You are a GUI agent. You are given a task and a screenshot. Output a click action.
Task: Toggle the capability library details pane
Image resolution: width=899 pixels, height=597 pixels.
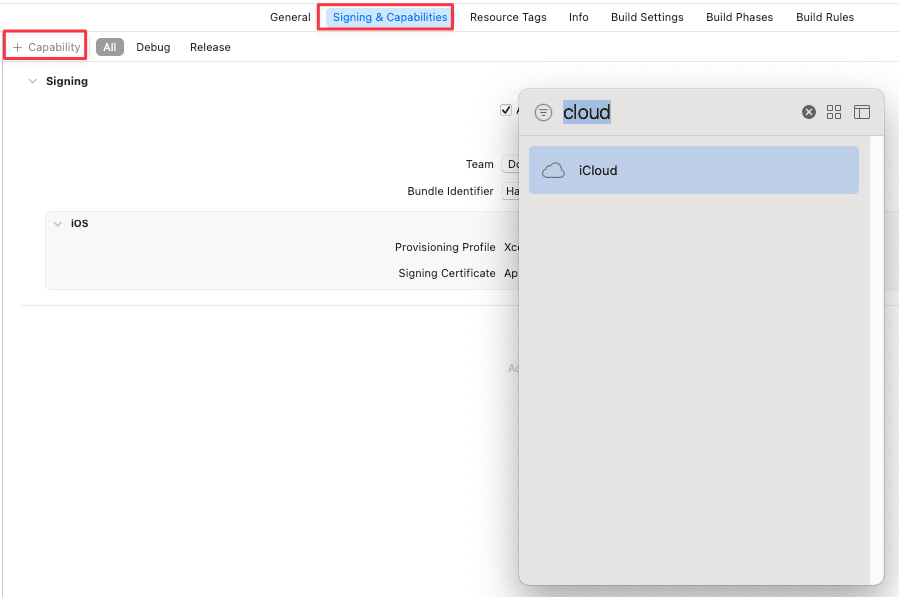862,112
